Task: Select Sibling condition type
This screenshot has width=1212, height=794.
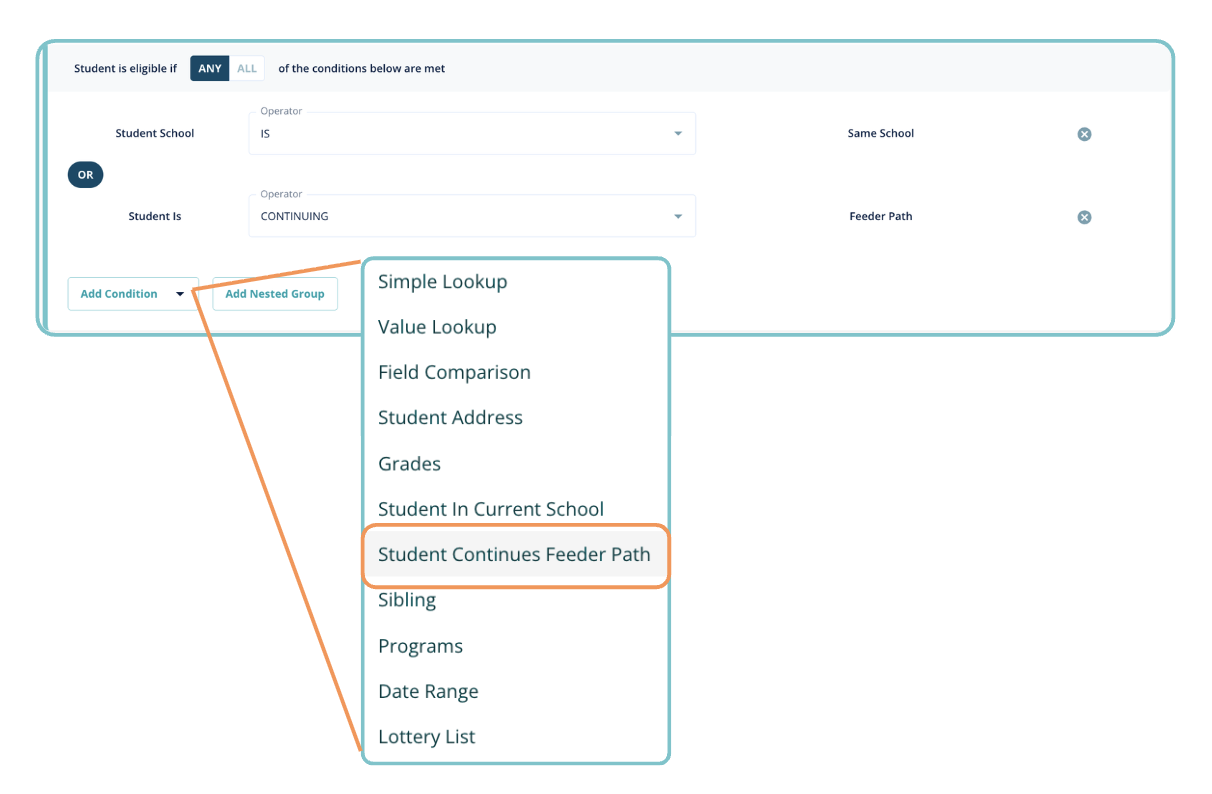Action: click(407, 600)
